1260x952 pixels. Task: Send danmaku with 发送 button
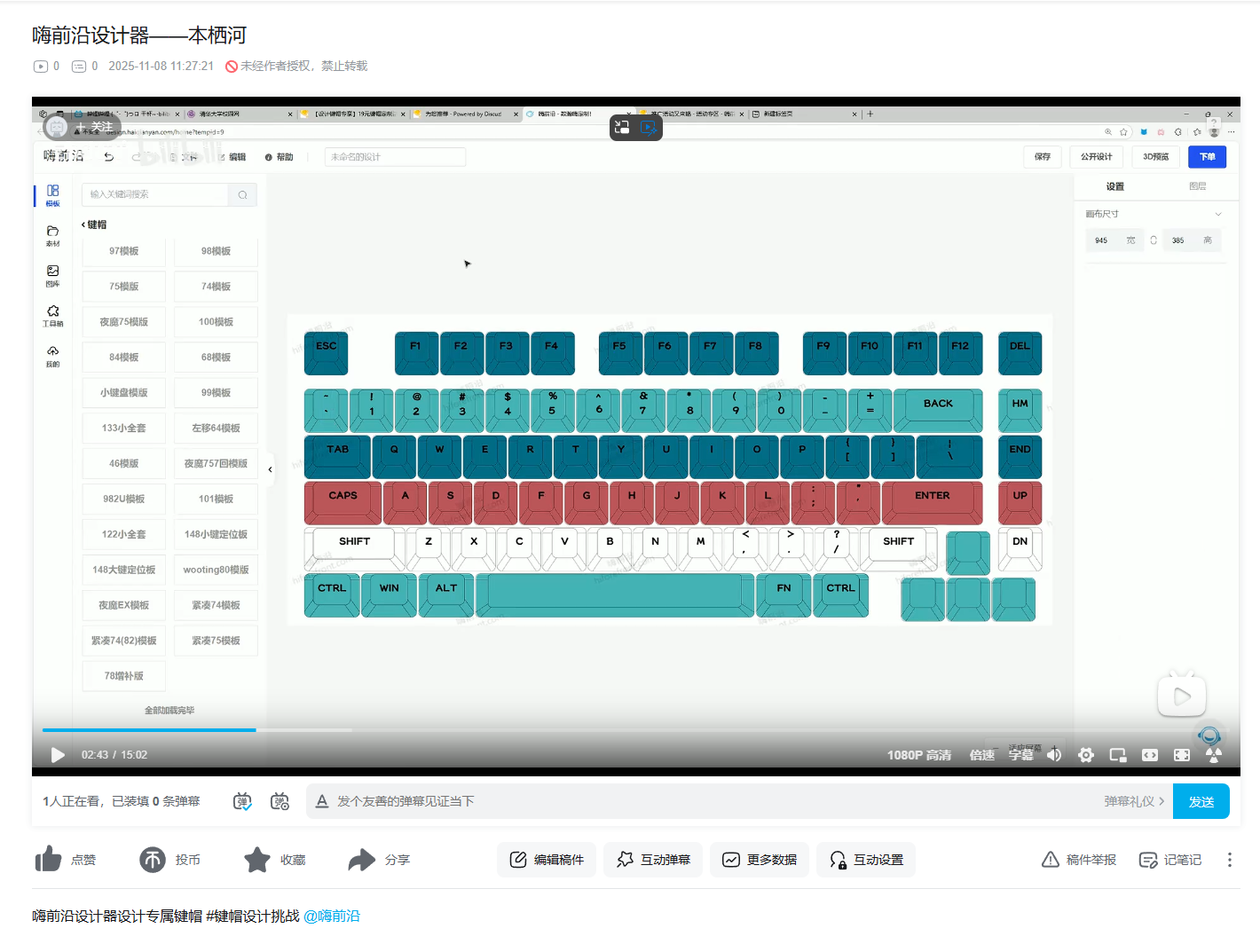[1201, 801]
